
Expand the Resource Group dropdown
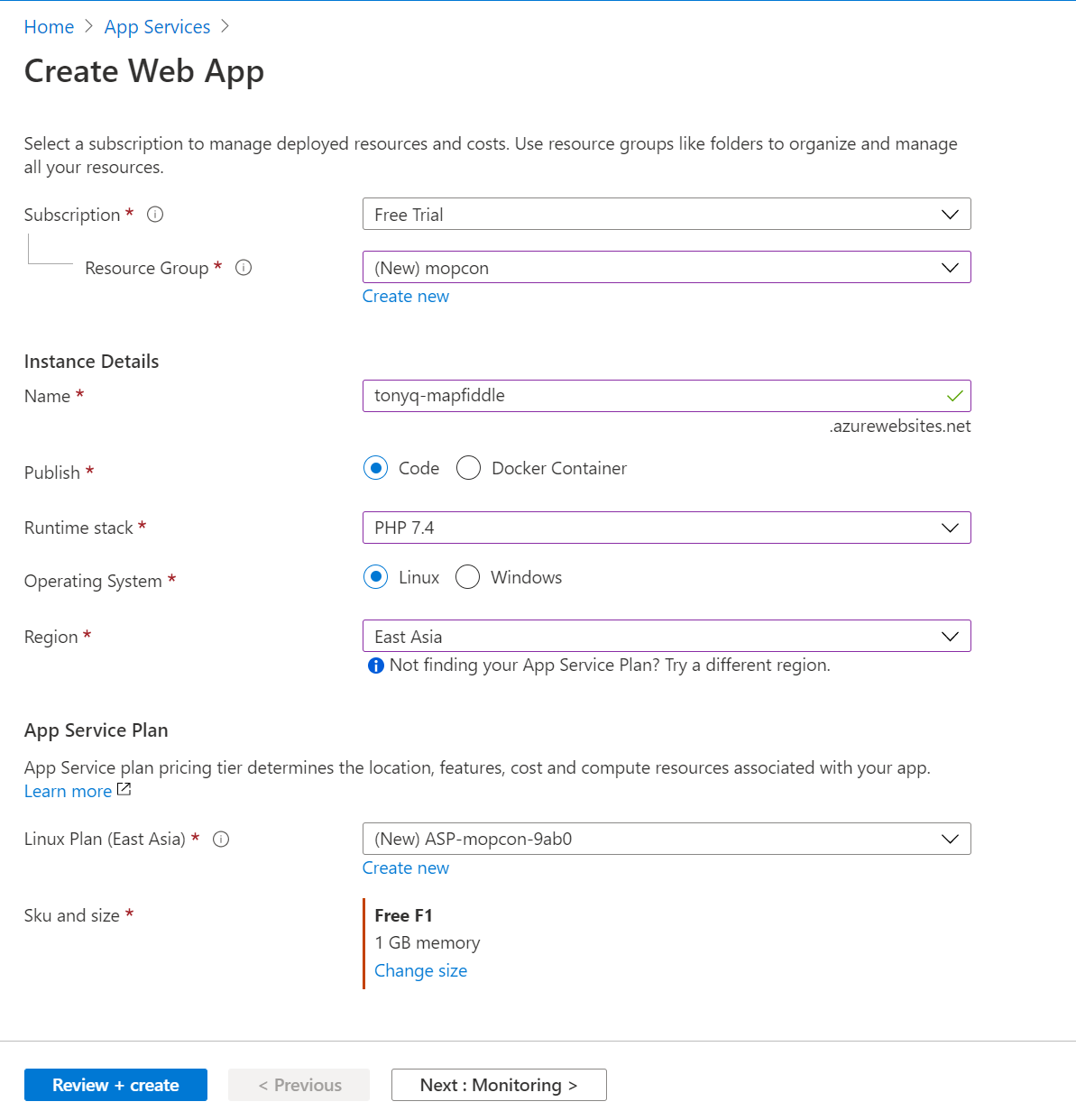[x=667, y=268]
